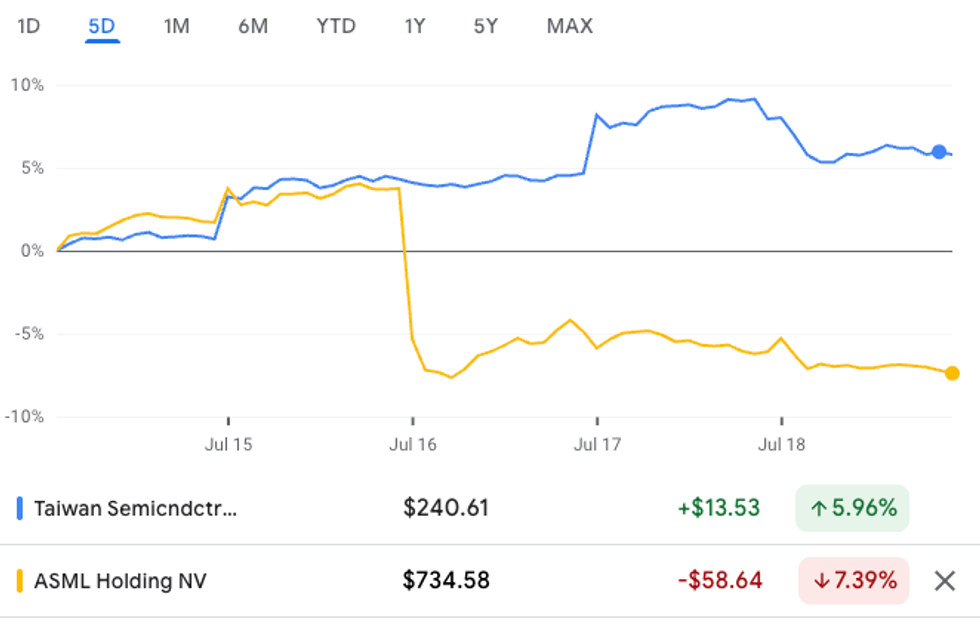Click the green 5.96% change badge
Screen dimensions: 980x629
click(x=852, y=508)
